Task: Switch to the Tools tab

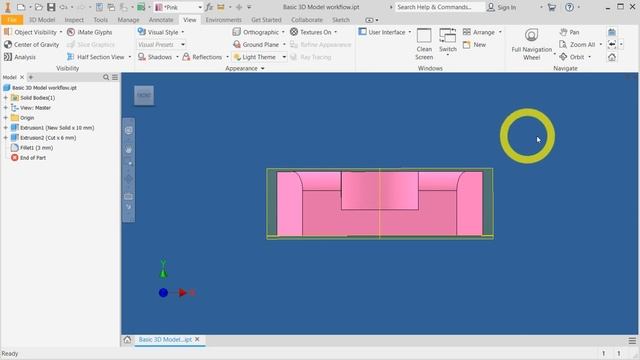Action: [100, 20]
